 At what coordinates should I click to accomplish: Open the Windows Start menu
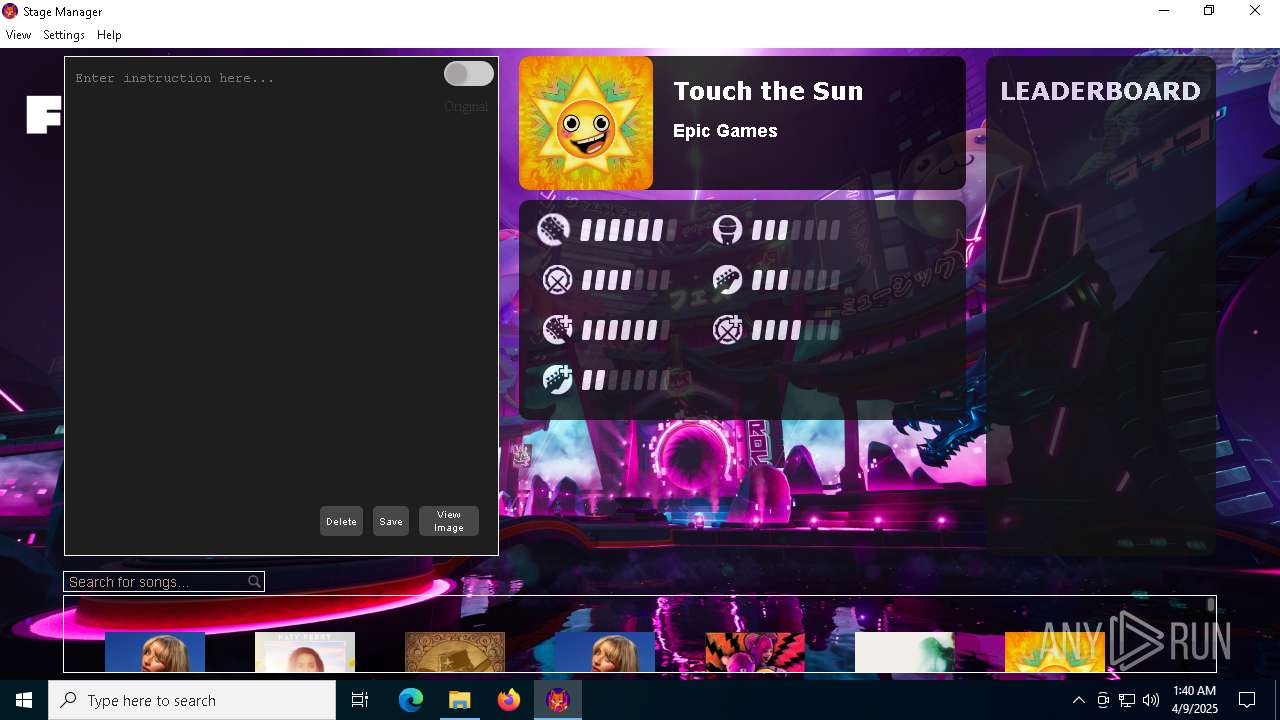(24, 700)
